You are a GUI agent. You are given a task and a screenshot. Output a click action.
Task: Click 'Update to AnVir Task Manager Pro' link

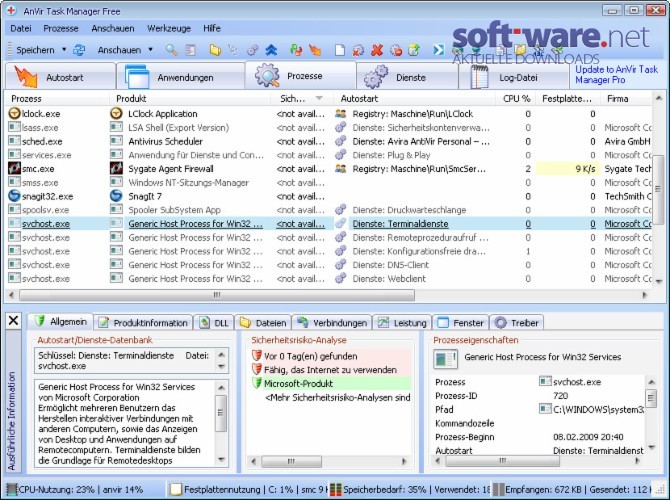(x=616, y=74)
